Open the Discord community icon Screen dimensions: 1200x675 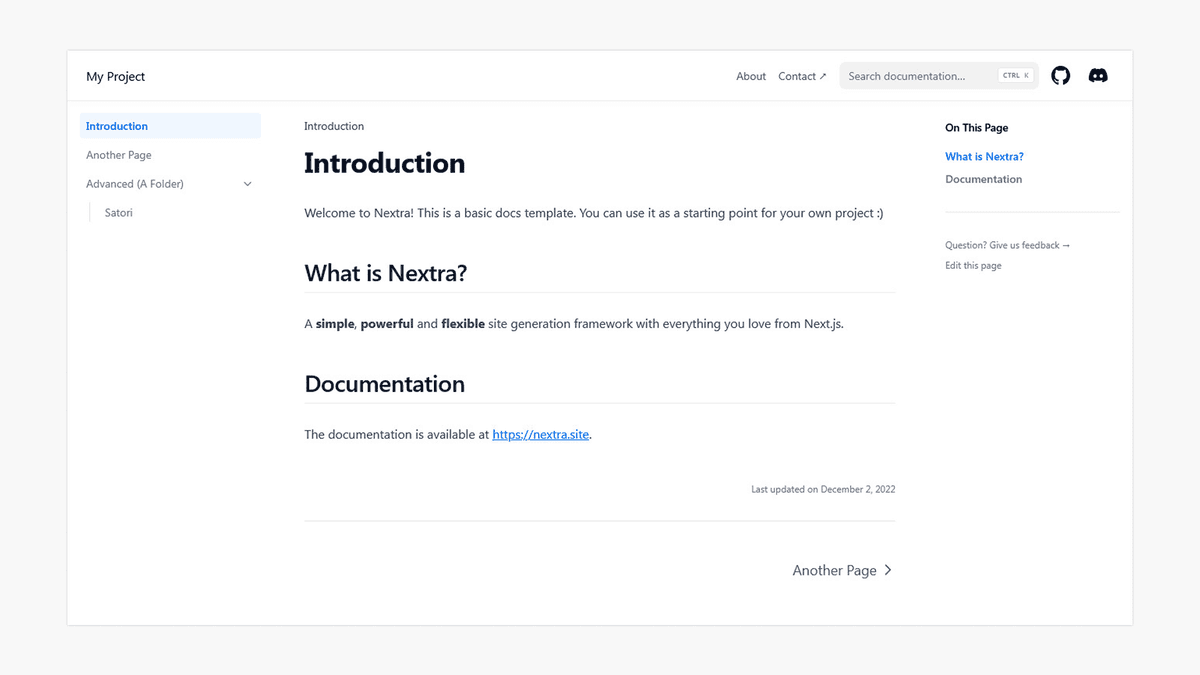(1098, 75)
